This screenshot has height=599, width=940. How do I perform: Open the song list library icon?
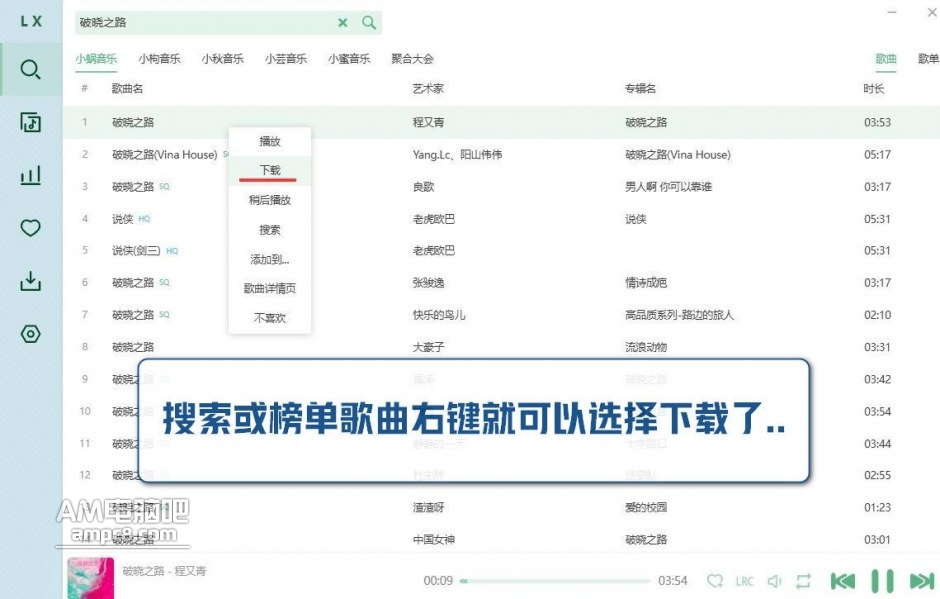click(31, 123)
